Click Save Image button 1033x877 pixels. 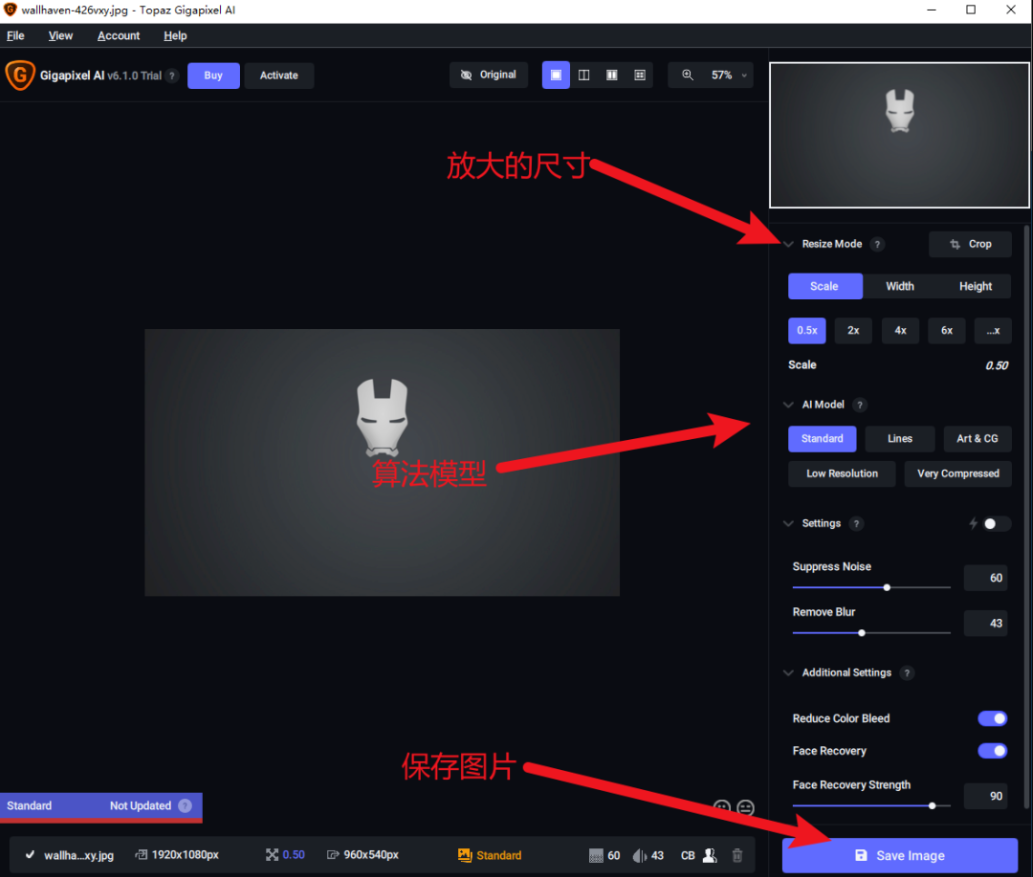click(900, 855)
